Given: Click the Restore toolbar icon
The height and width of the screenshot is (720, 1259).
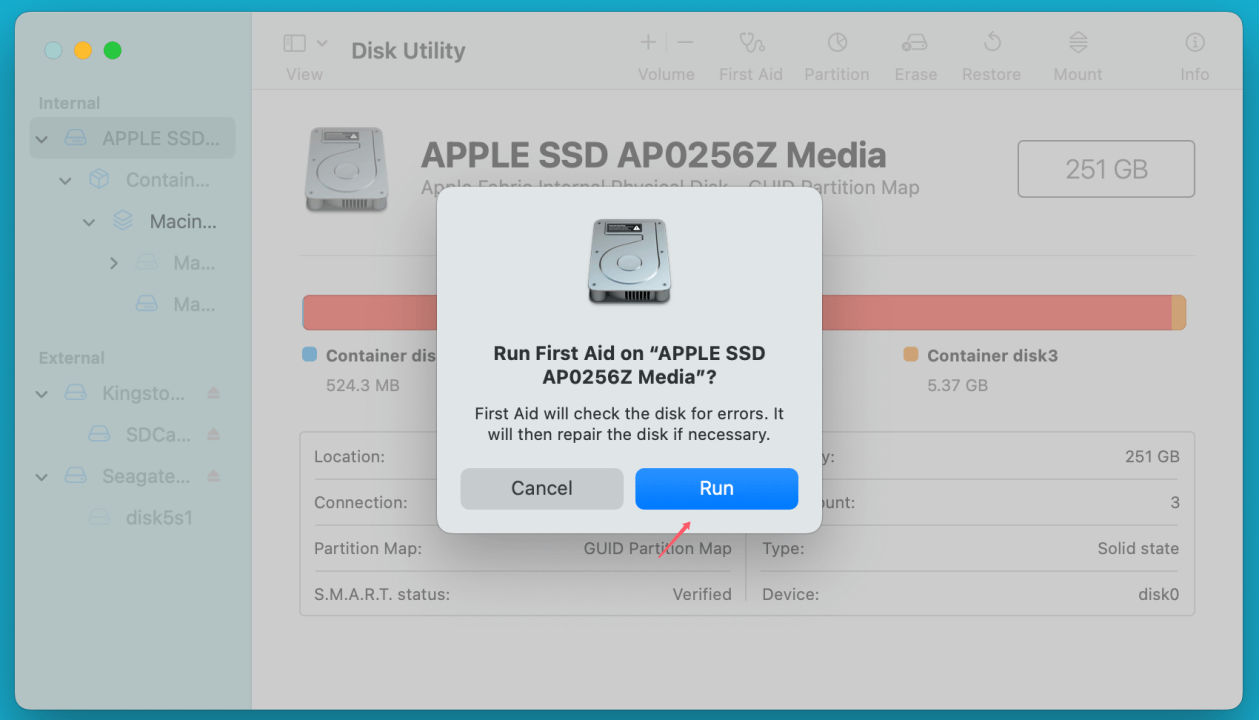Looking at the screenshot, I should click(x=992, y=42).
